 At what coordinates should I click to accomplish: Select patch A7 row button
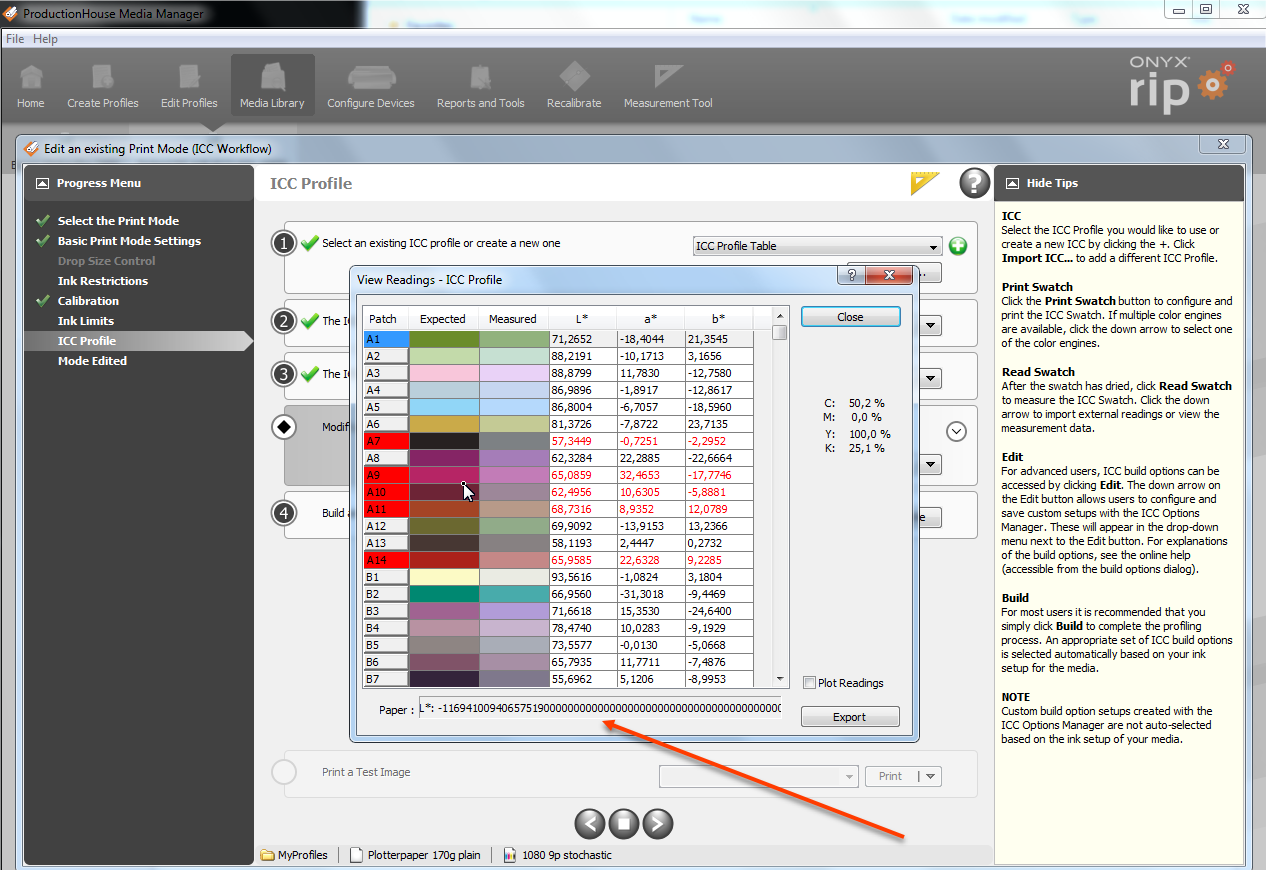coord(385,441)
